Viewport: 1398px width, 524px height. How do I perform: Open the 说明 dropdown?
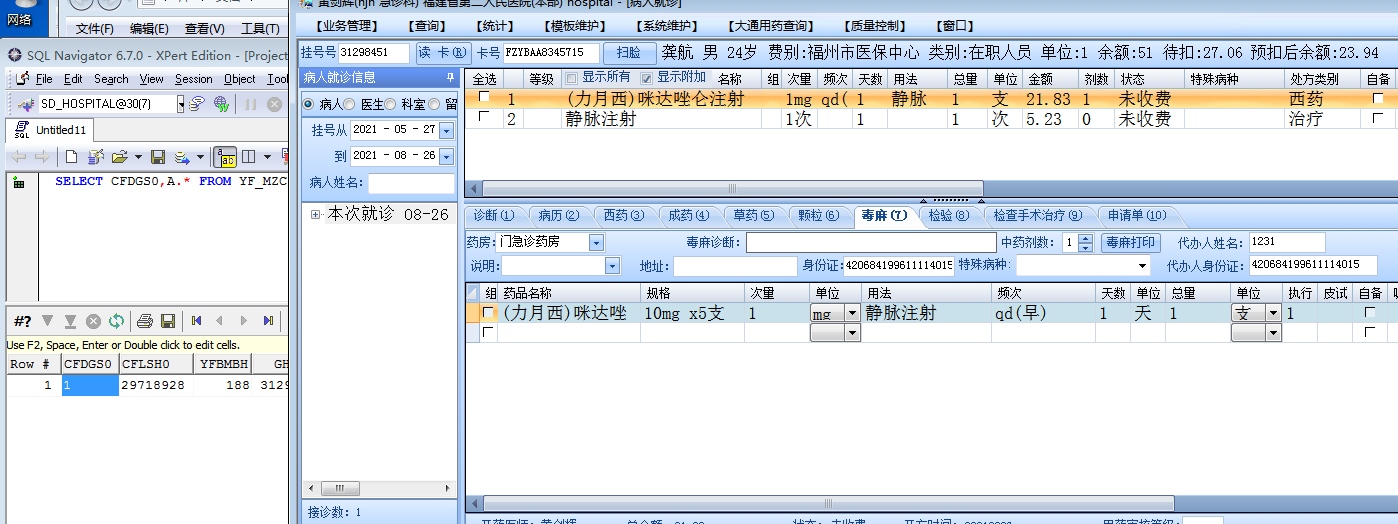[613, 266]
